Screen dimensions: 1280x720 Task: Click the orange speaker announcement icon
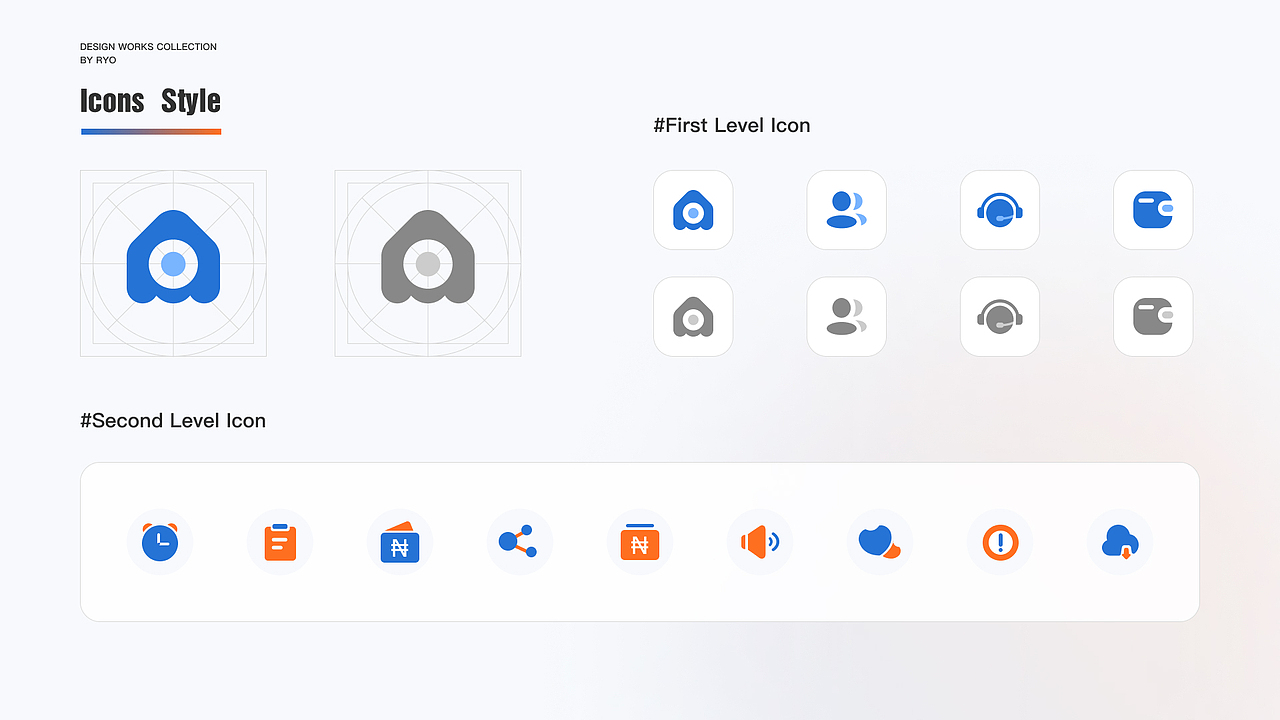coord(760,542)
